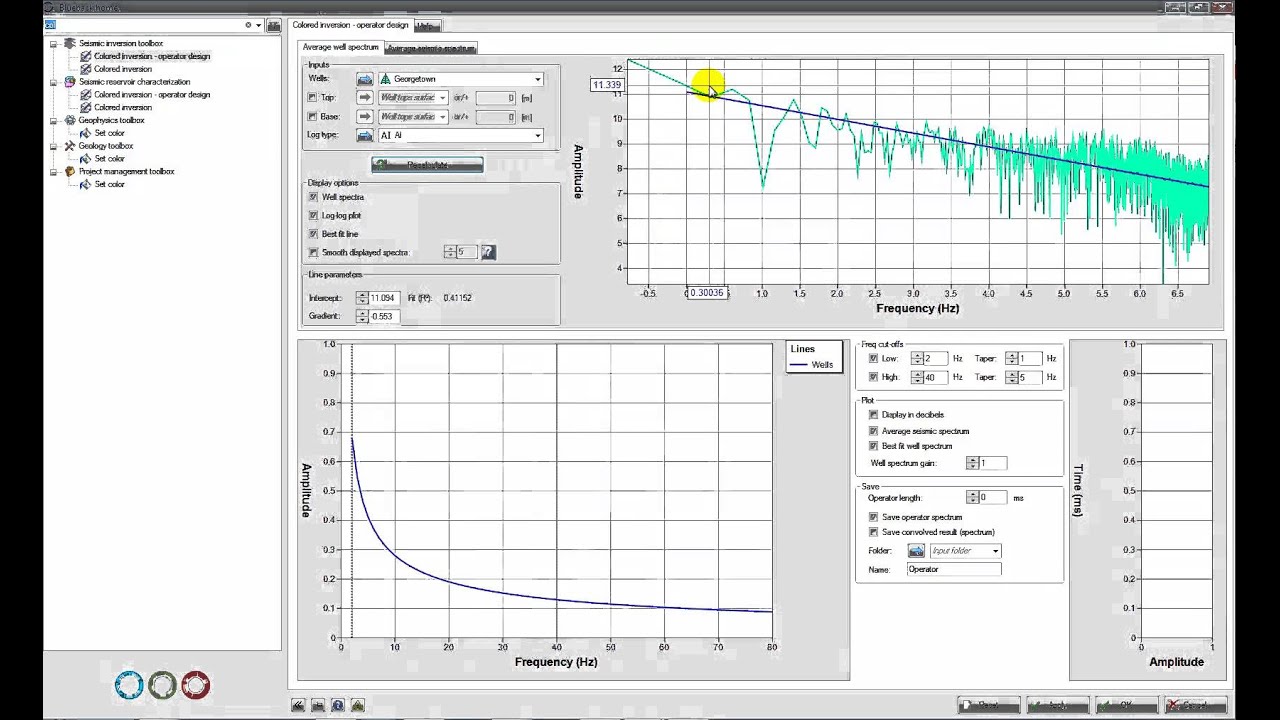
Task: Click the print icon in bottom toolbar
Action: click(x=318, y=705)
